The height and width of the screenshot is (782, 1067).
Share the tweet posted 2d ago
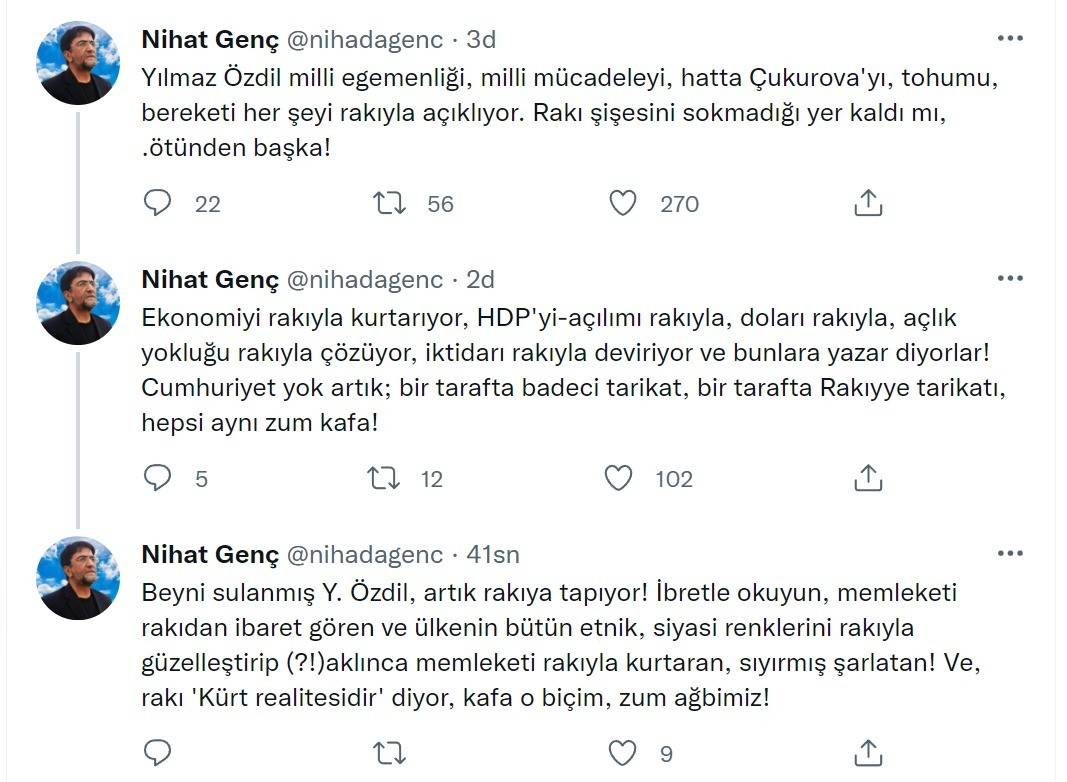point(868,479)
